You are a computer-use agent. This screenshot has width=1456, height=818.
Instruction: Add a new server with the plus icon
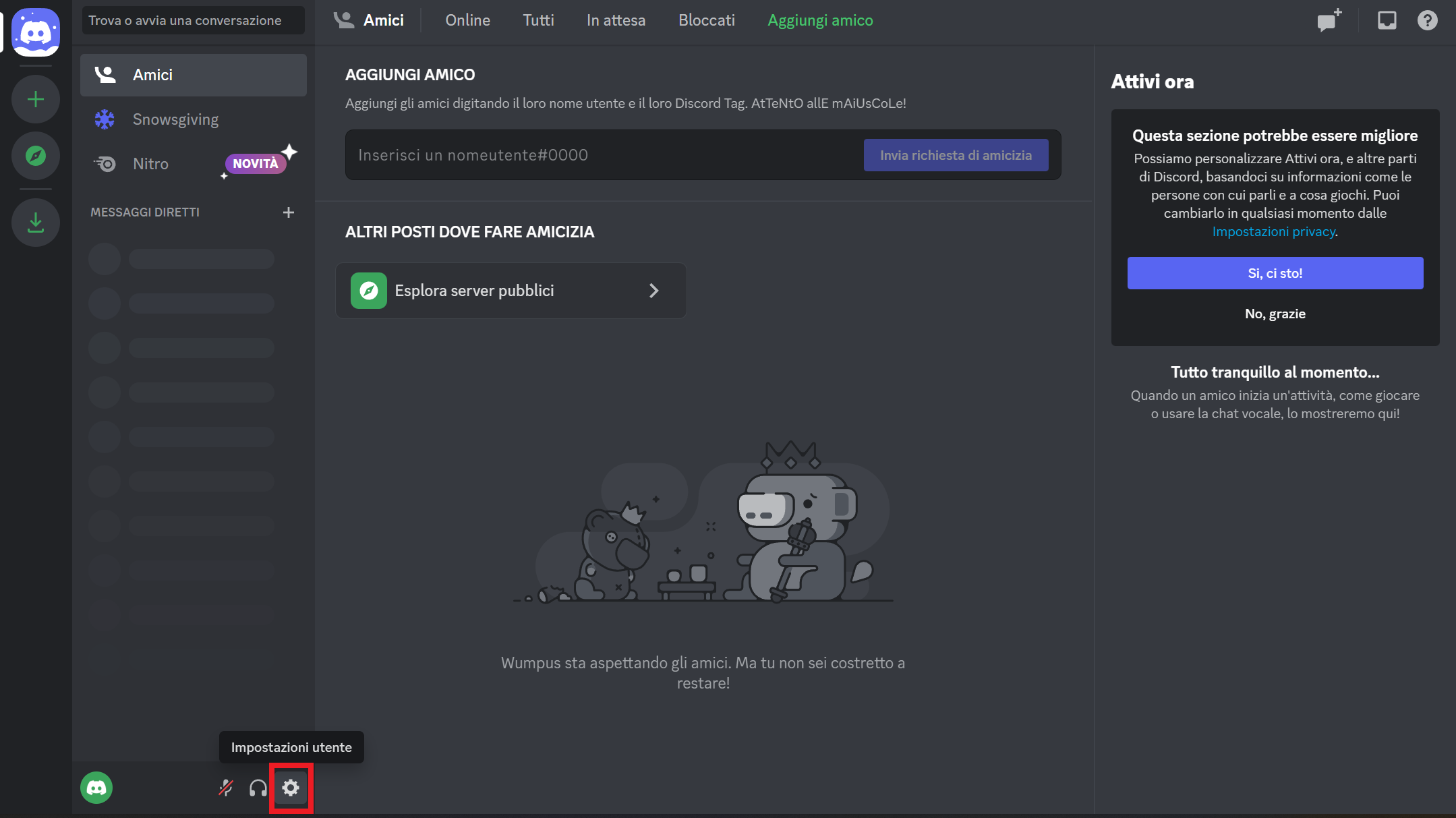35,99
